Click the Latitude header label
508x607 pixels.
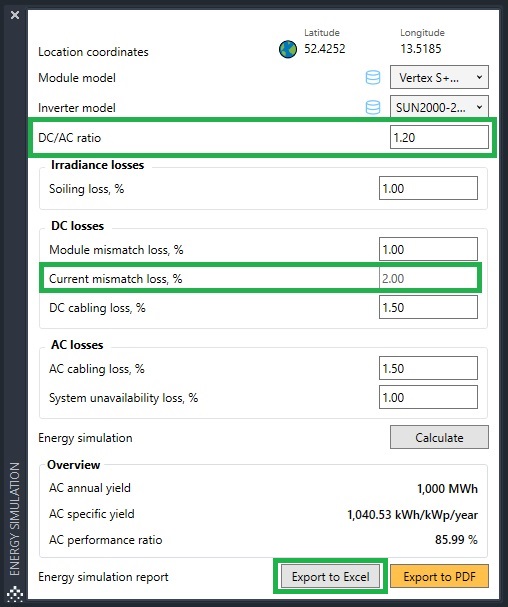[322, 33]
